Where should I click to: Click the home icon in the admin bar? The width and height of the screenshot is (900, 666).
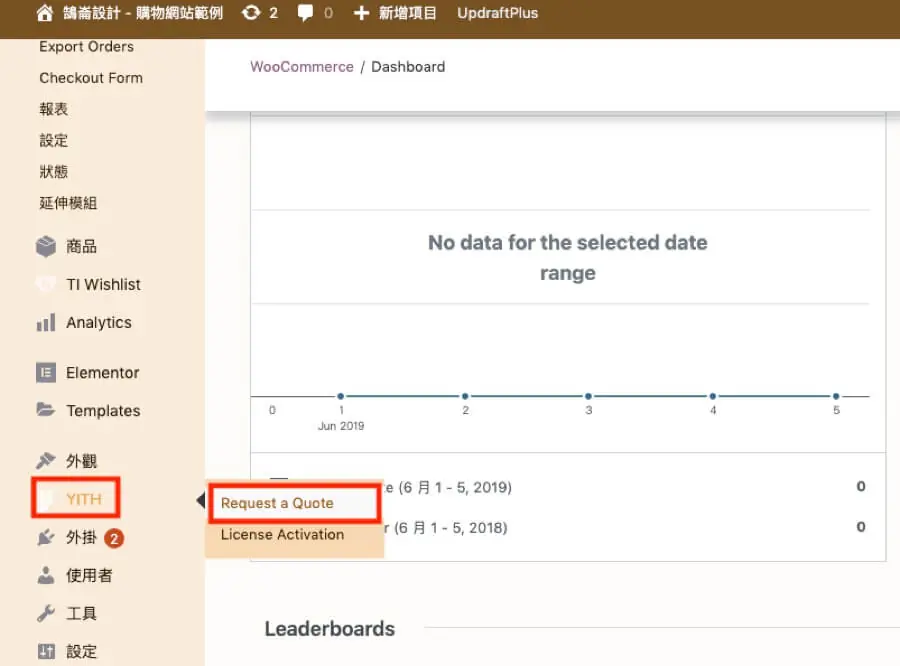(x=45, y=13)
